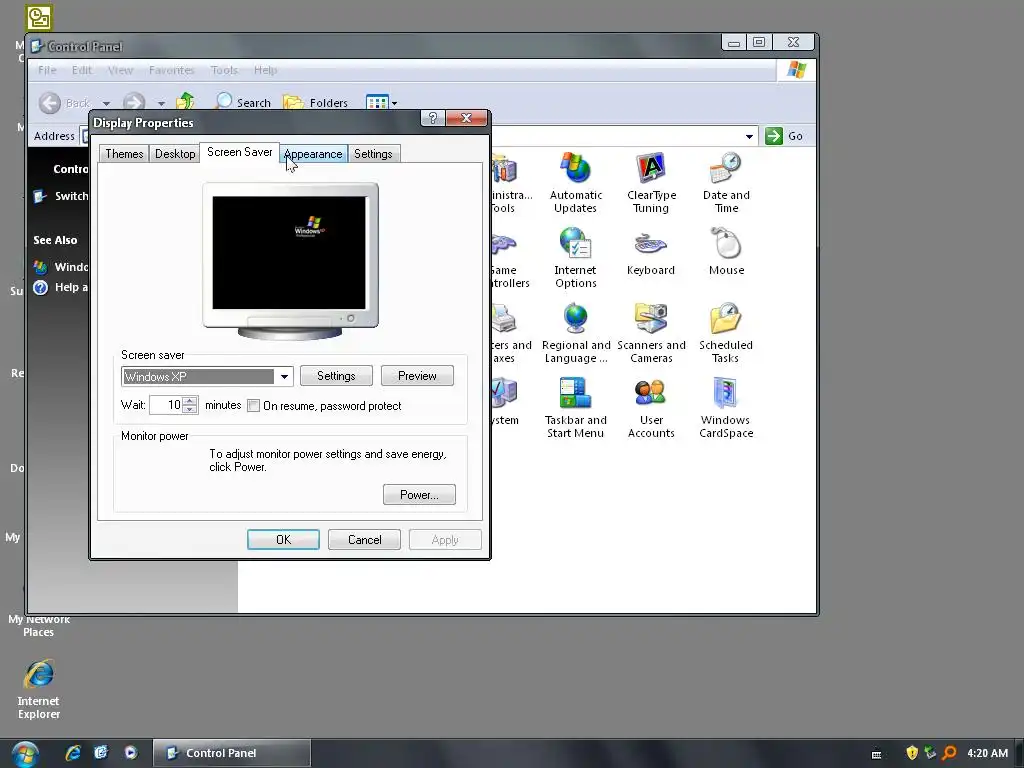Click the screen saver monitor preview

[289, 253]
